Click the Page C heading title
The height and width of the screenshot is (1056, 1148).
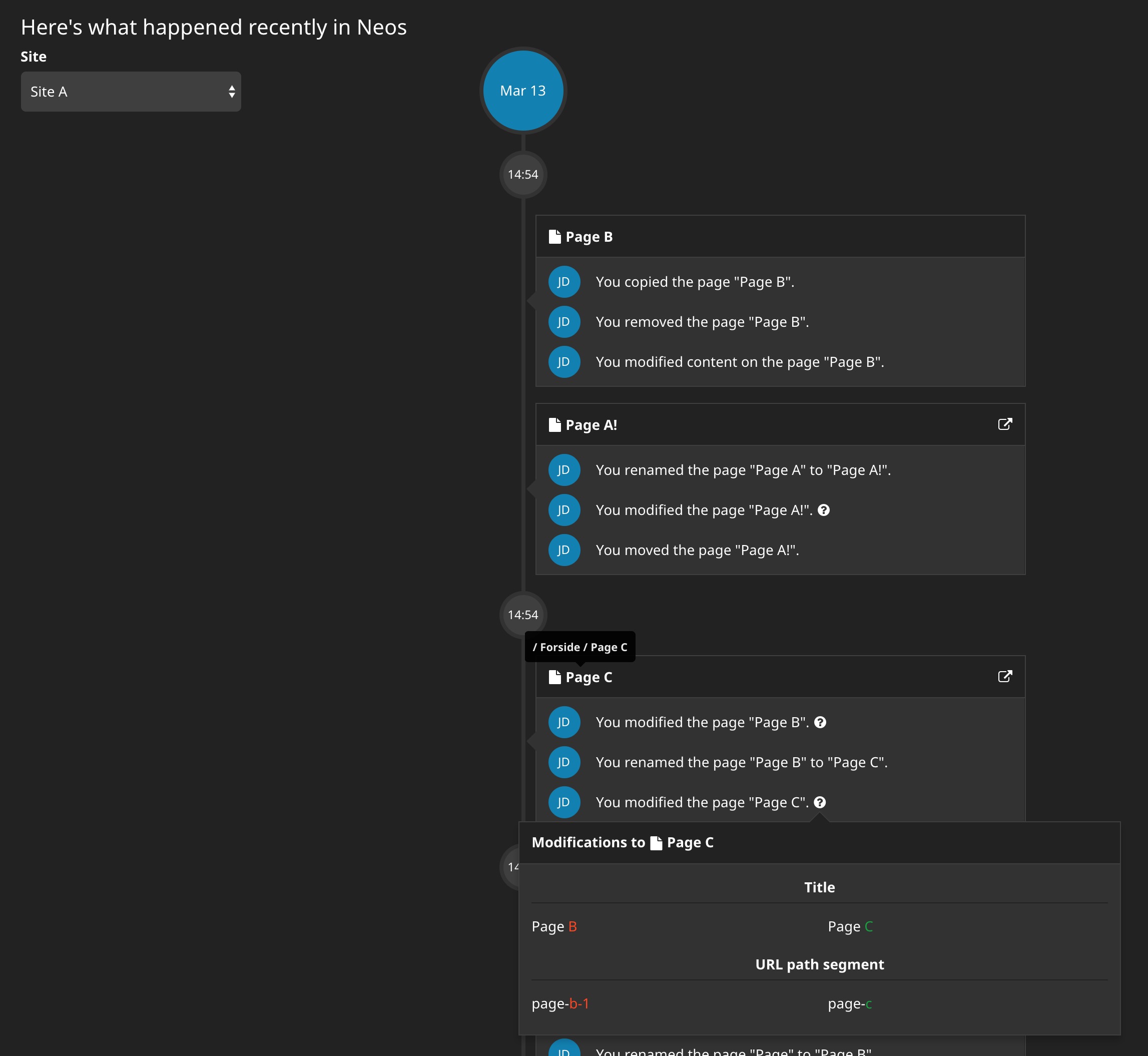(x=589, y=677)
